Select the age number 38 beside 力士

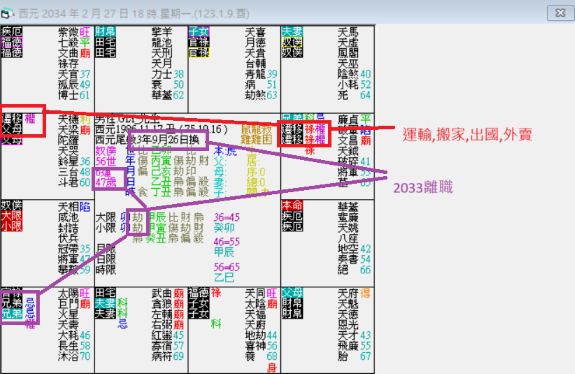pyautogui.click(x=179, y=74)
